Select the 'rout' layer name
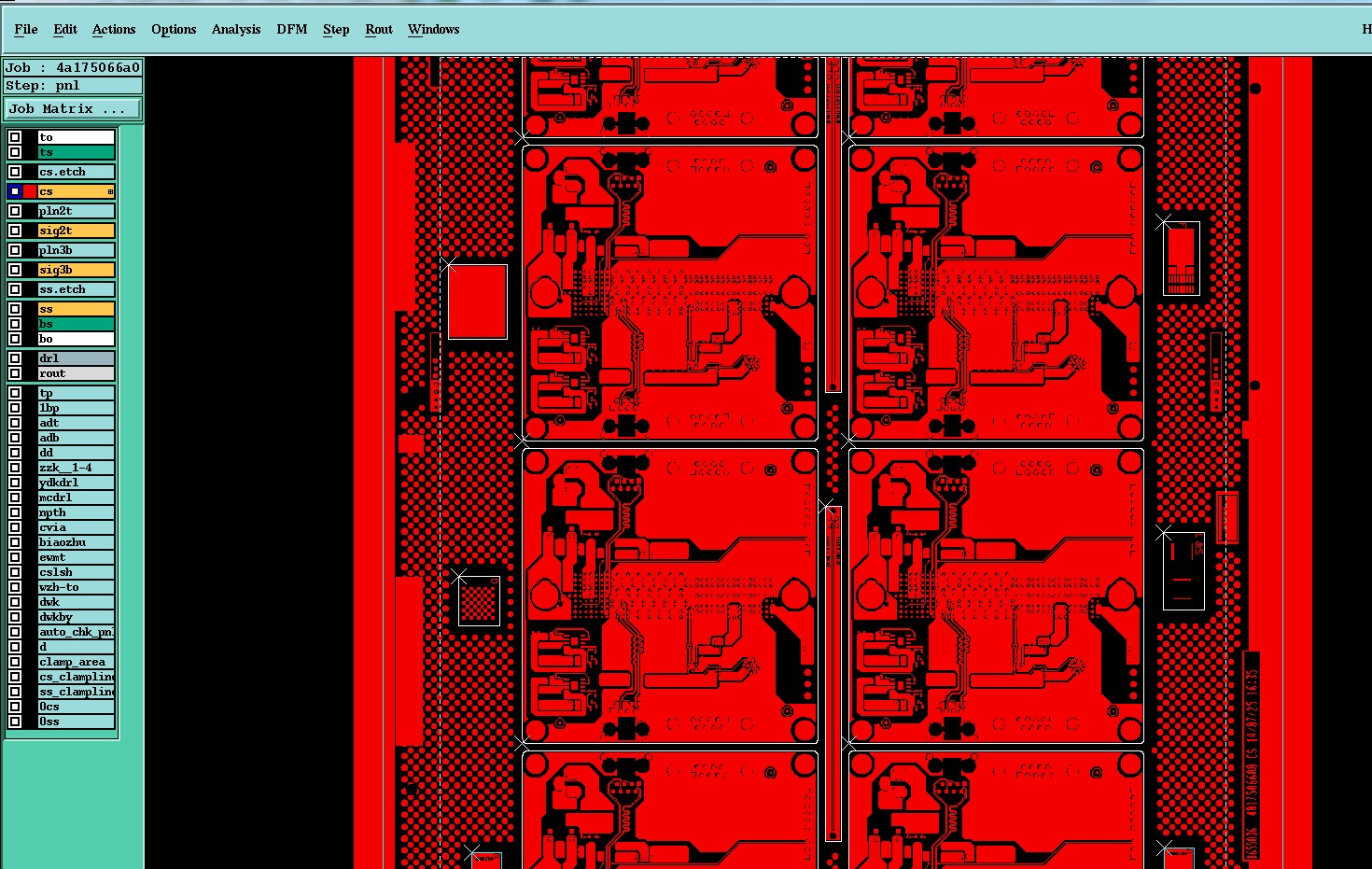This screenshot has height=869, width=1372. pos(76,373)
